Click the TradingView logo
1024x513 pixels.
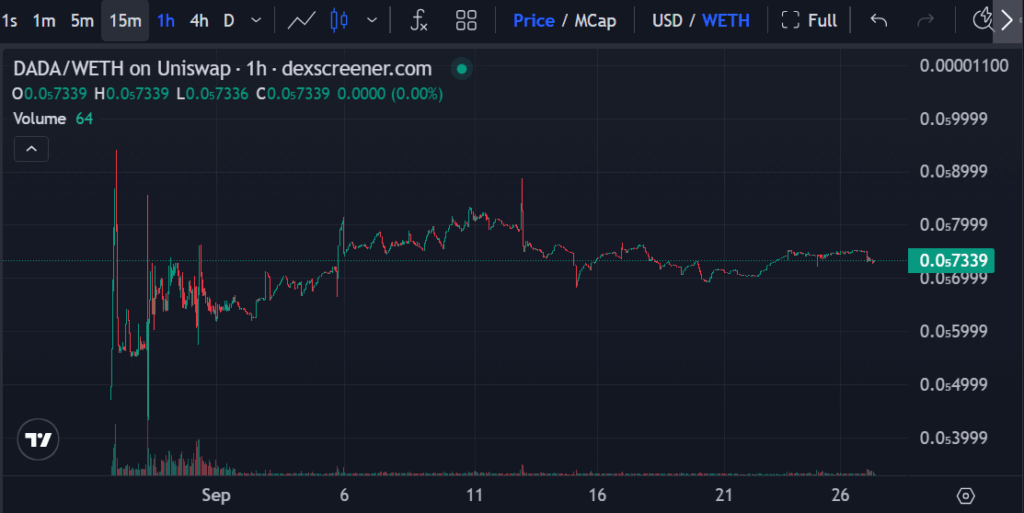[39, 440]
